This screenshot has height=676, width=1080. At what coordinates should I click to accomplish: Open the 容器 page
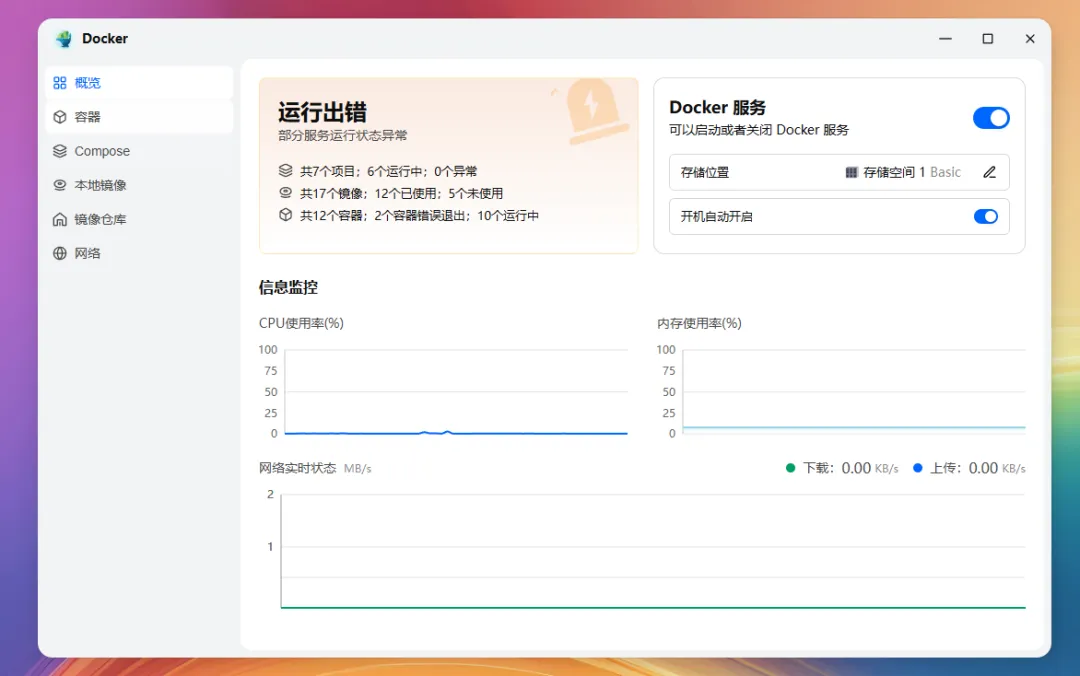click(139, 117)
